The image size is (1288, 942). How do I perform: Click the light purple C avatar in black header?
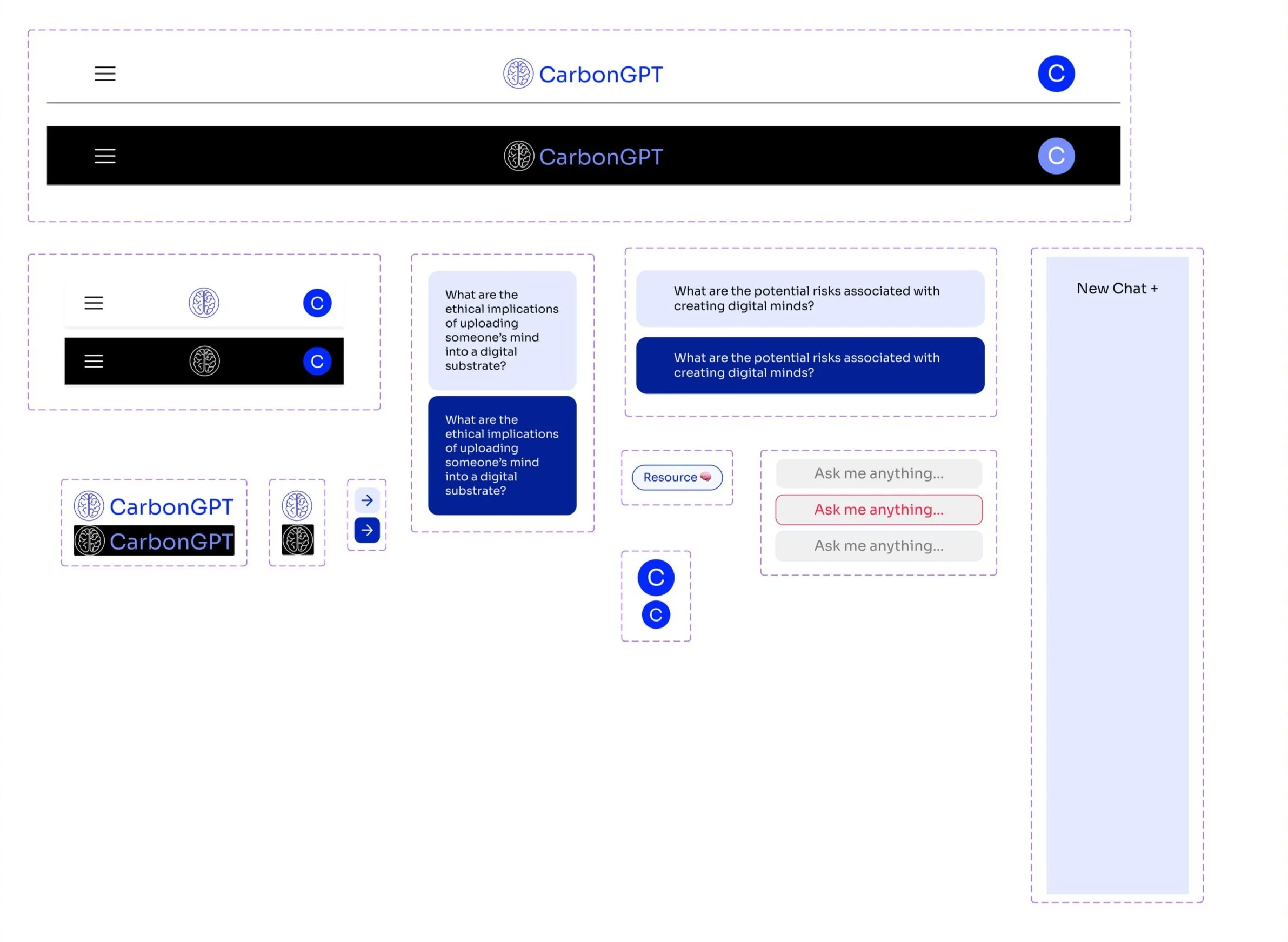coord(1056,156)
